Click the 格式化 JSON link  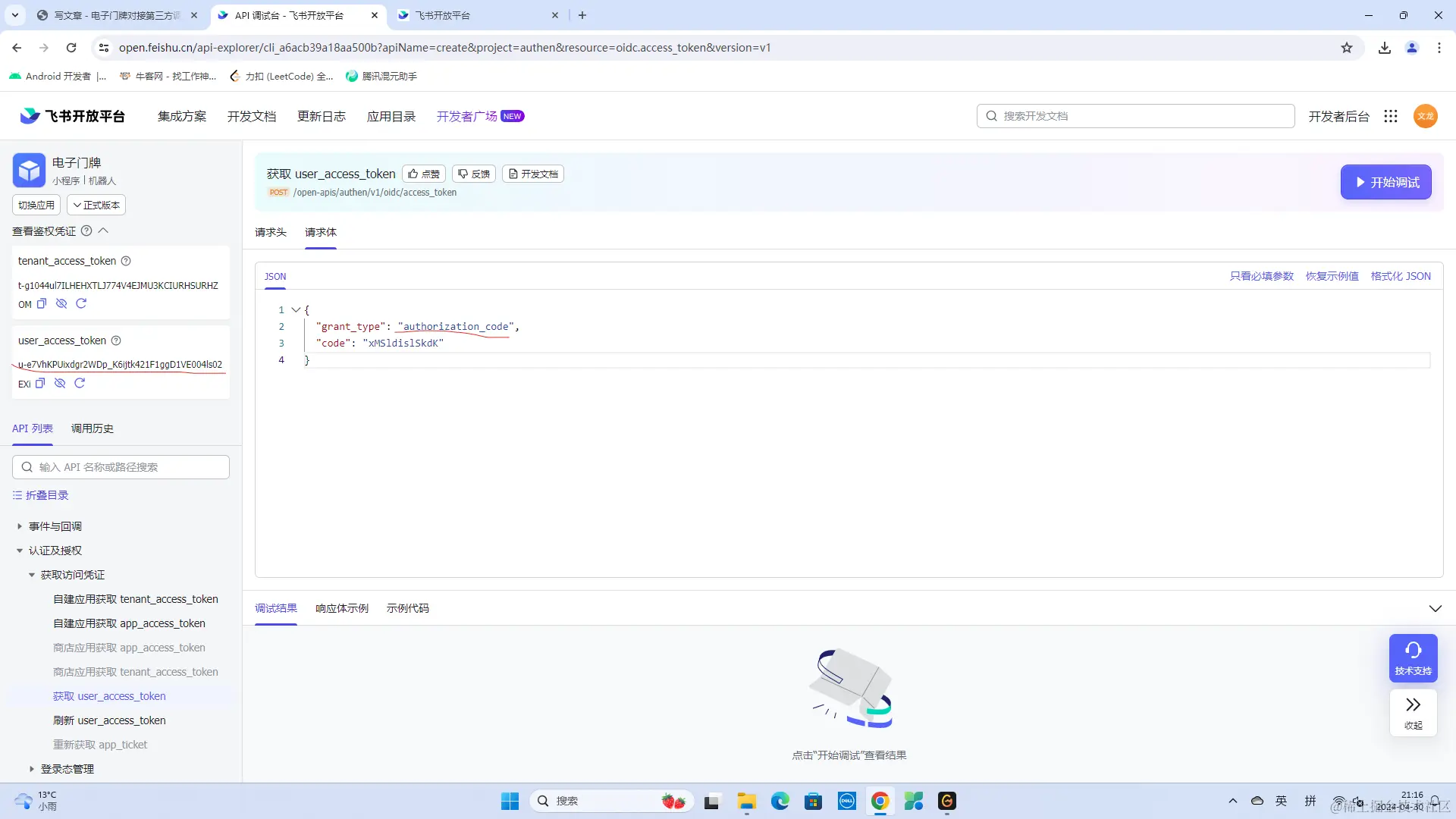[1400, 276]
